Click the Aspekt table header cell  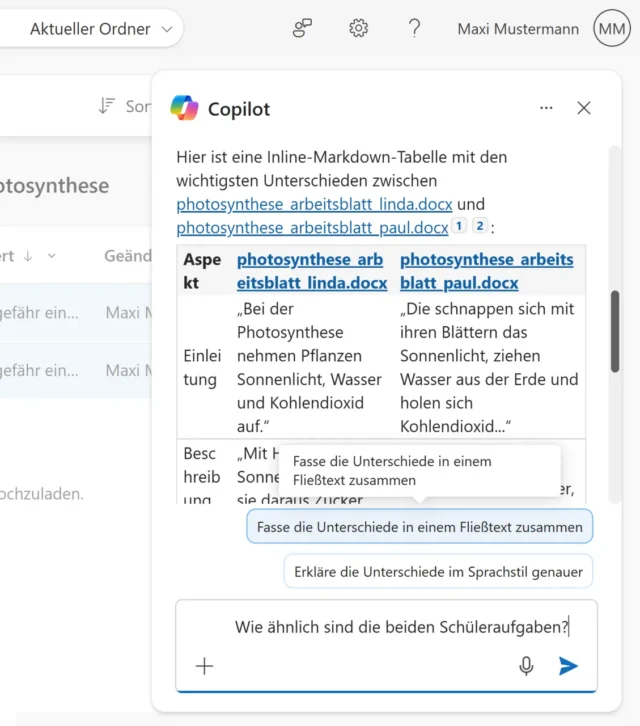pyautogui.click(x=202, y=271)
